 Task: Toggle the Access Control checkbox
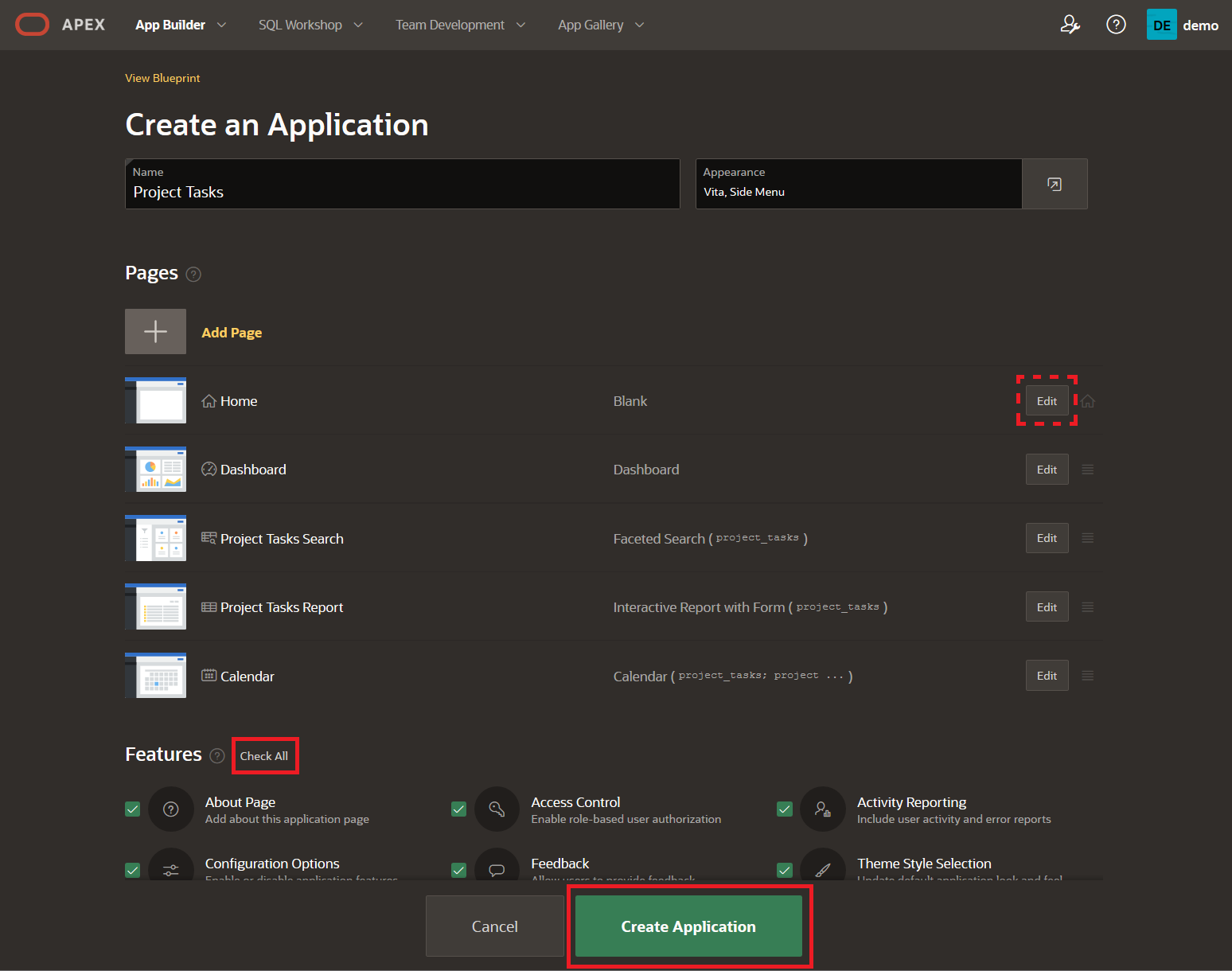(458, 809)
